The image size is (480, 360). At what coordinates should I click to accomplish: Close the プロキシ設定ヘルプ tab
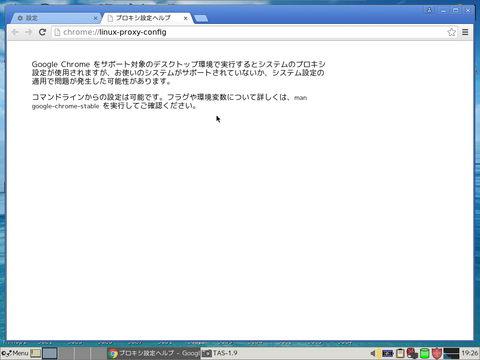[186, 18]
